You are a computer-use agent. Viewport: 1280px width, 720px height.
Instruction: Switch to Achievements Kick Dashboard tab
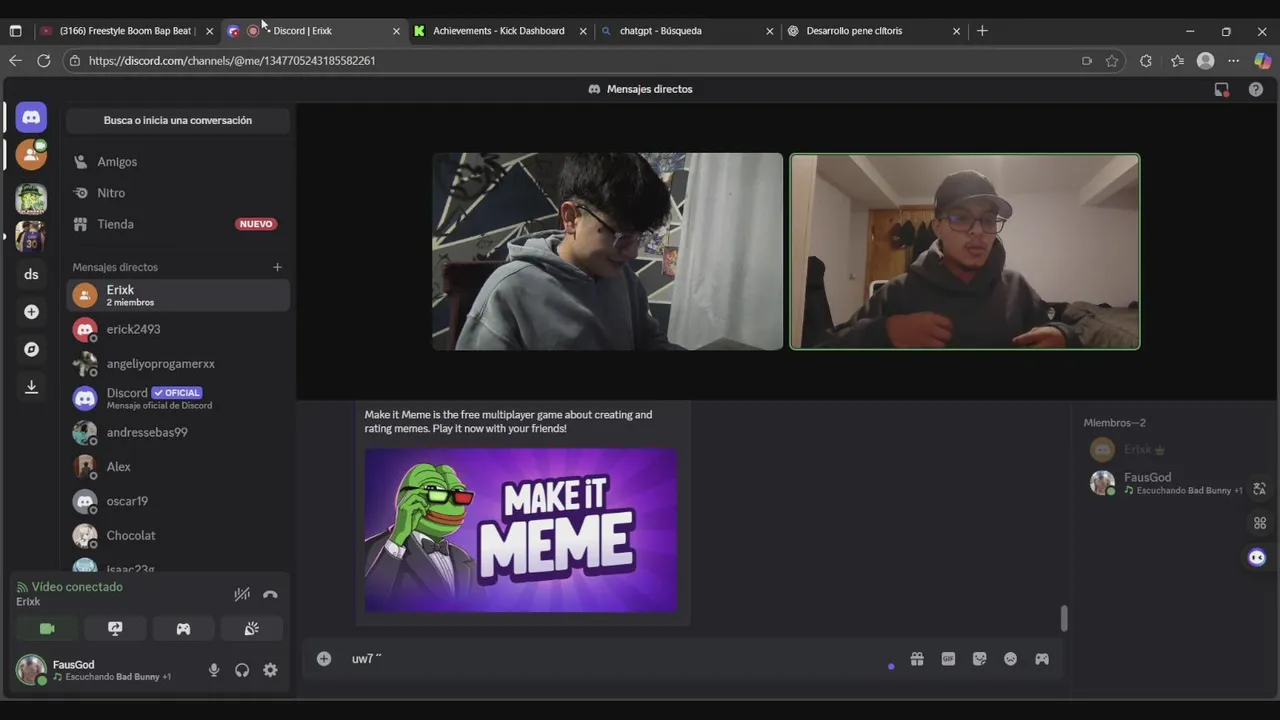[499, 31]
